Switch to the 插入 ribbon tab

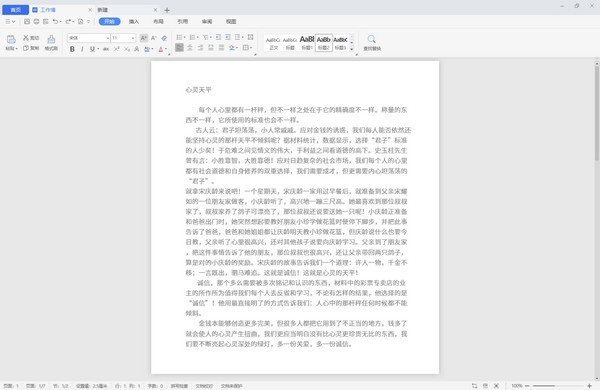[x=134, y=21]
